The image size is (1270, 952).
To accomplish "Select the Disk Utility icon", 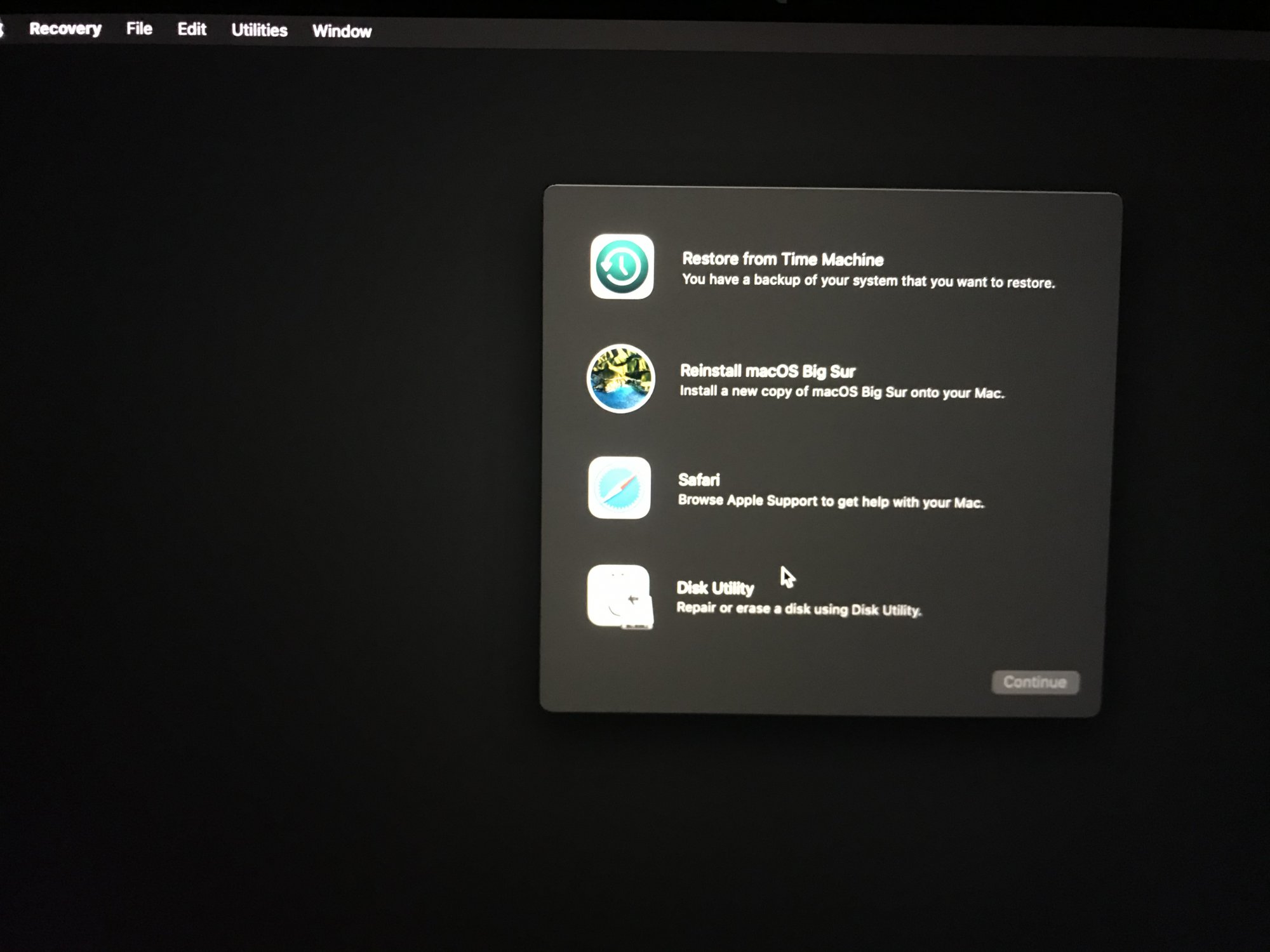I will 619,597.
